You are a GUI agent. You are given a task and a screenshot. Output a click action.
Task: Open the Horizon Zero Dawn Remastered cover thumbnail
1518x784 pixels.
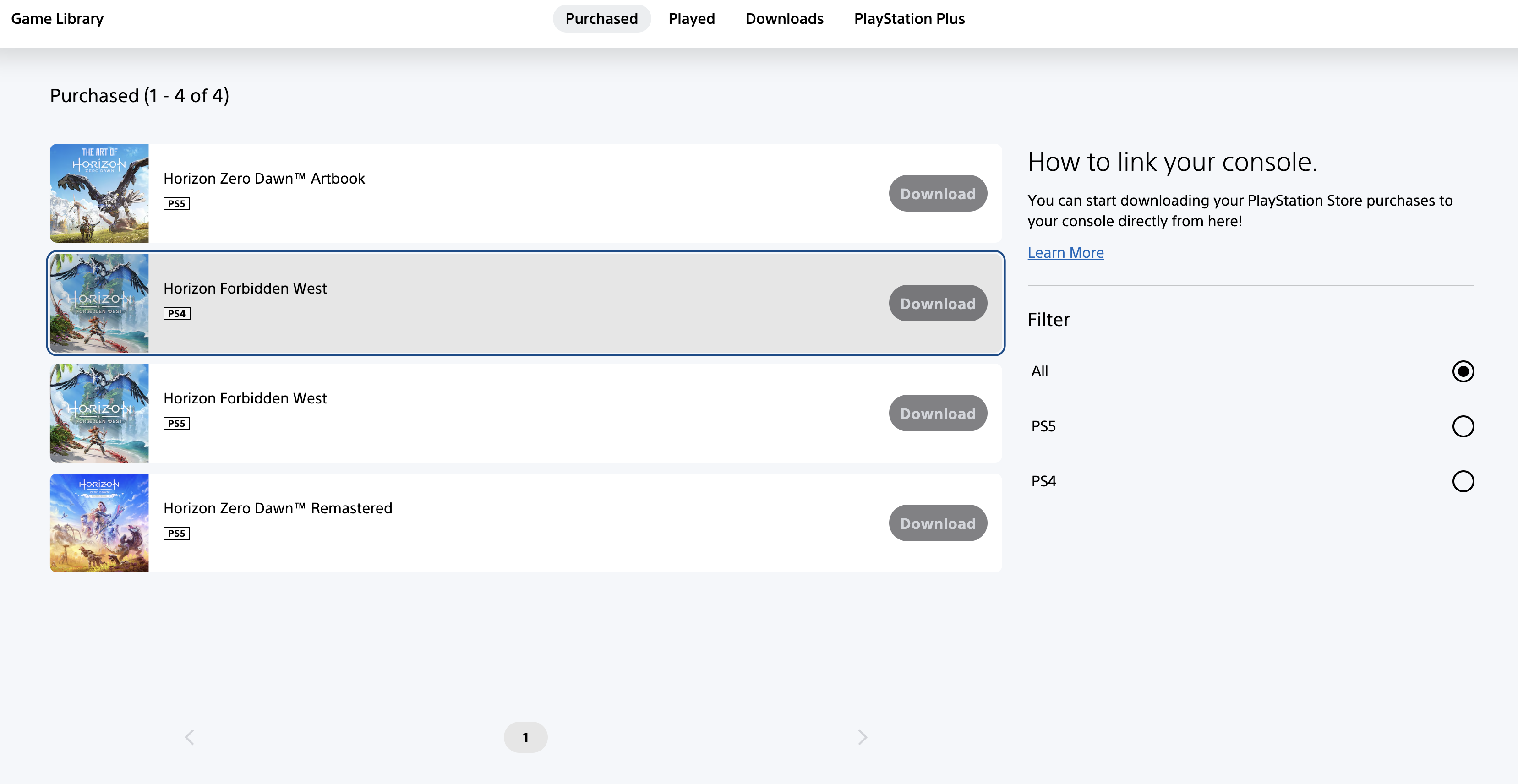pyautogui.click(x=99, y=523)
